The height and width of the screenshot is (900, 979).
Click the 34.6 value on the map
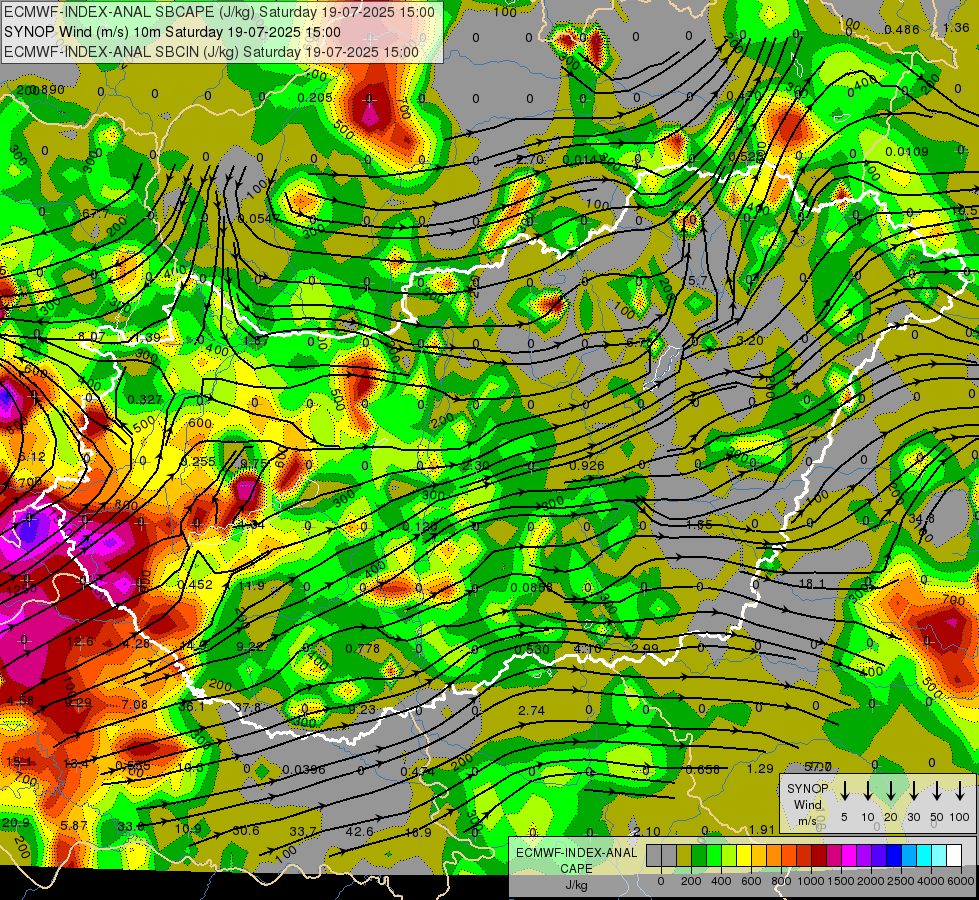[x=922, y=518]
